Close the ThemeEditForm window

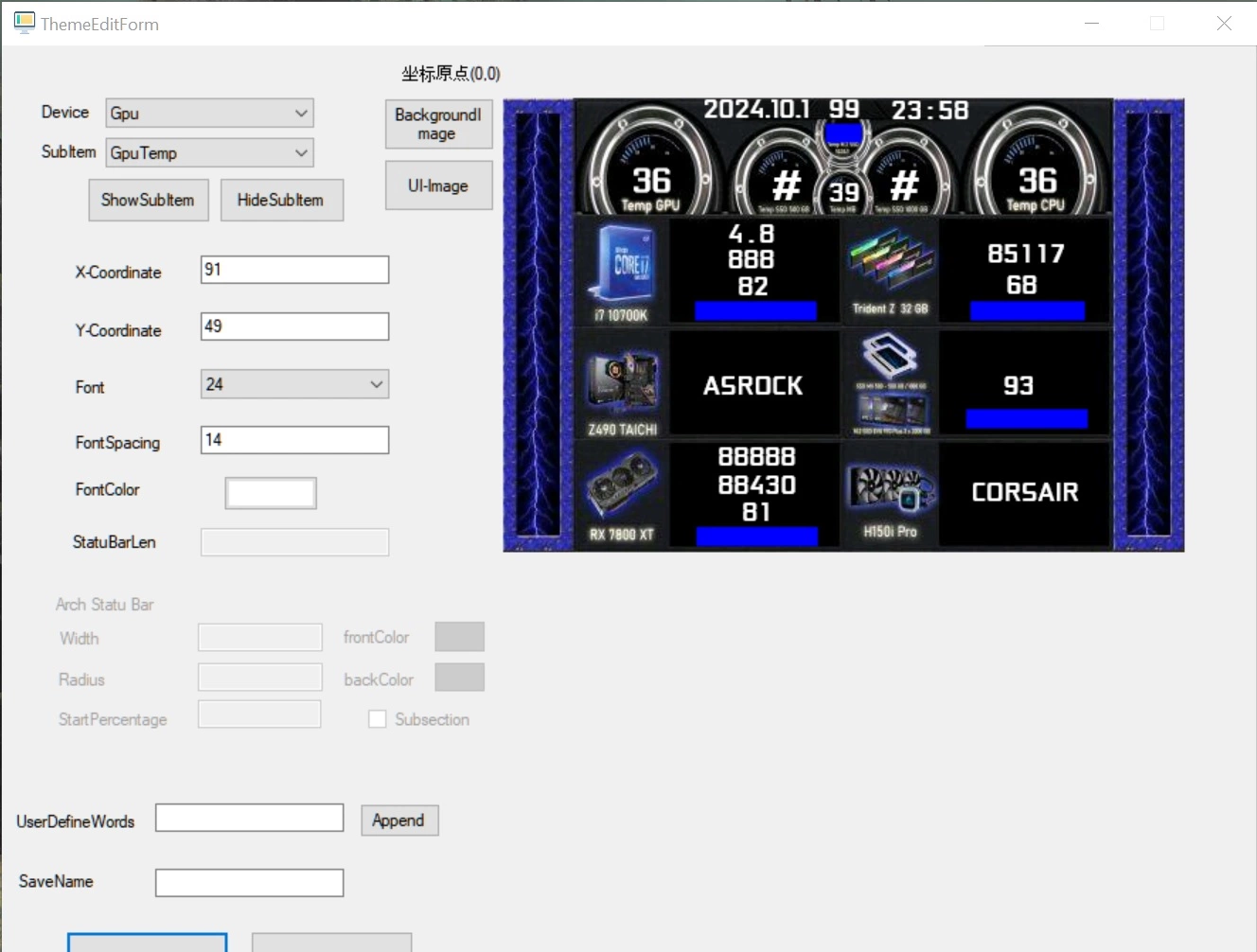coord(1224,23)
